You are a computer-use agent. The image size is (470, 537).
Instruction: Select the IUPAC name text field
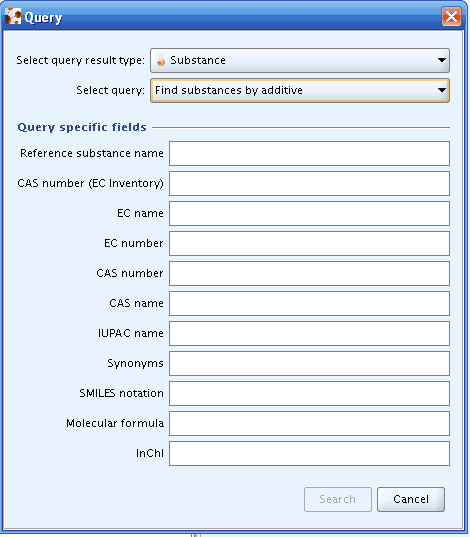tap(309, 333)
